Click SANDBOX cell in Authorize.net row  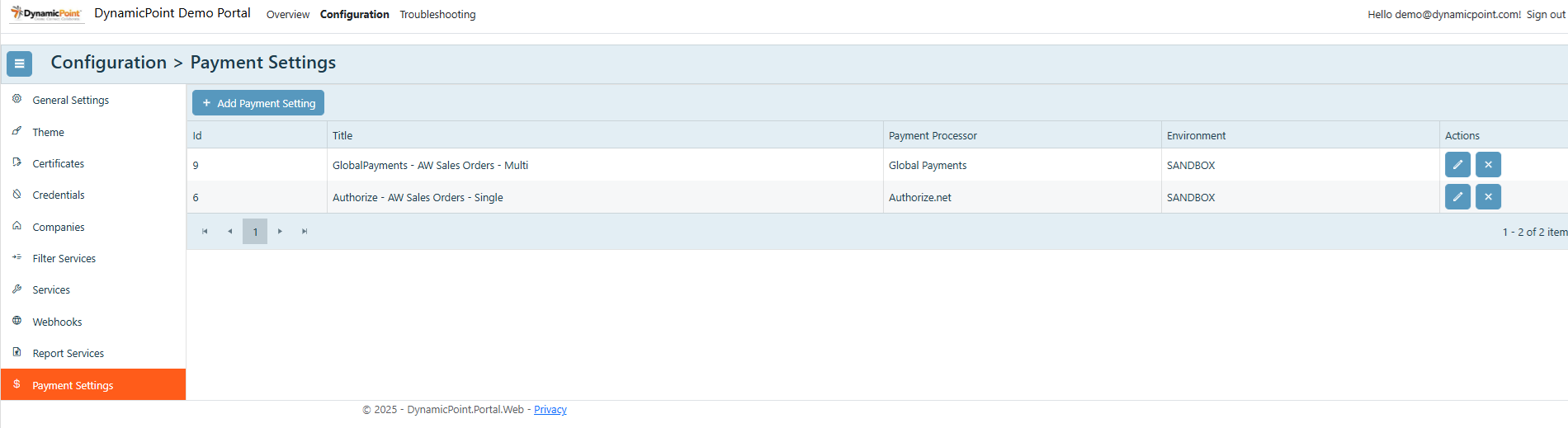tap(1301, 197)
